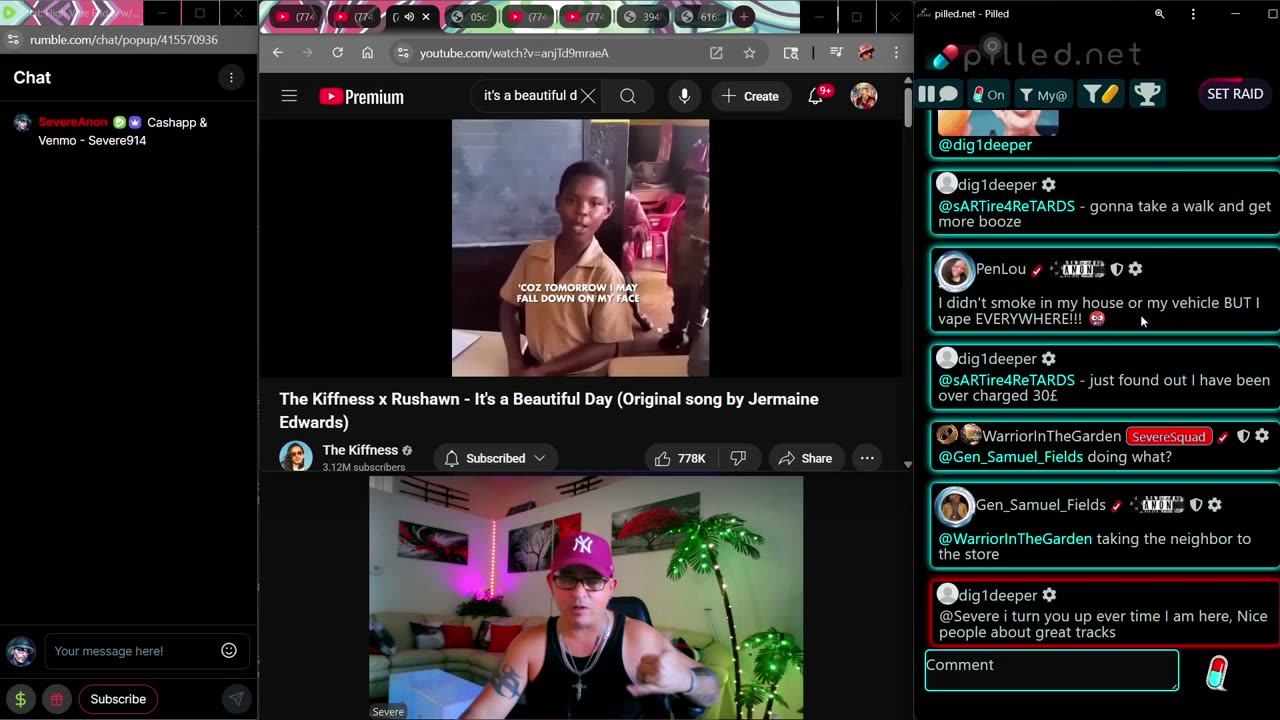Open settings gear on PenLou's message

1135,269
